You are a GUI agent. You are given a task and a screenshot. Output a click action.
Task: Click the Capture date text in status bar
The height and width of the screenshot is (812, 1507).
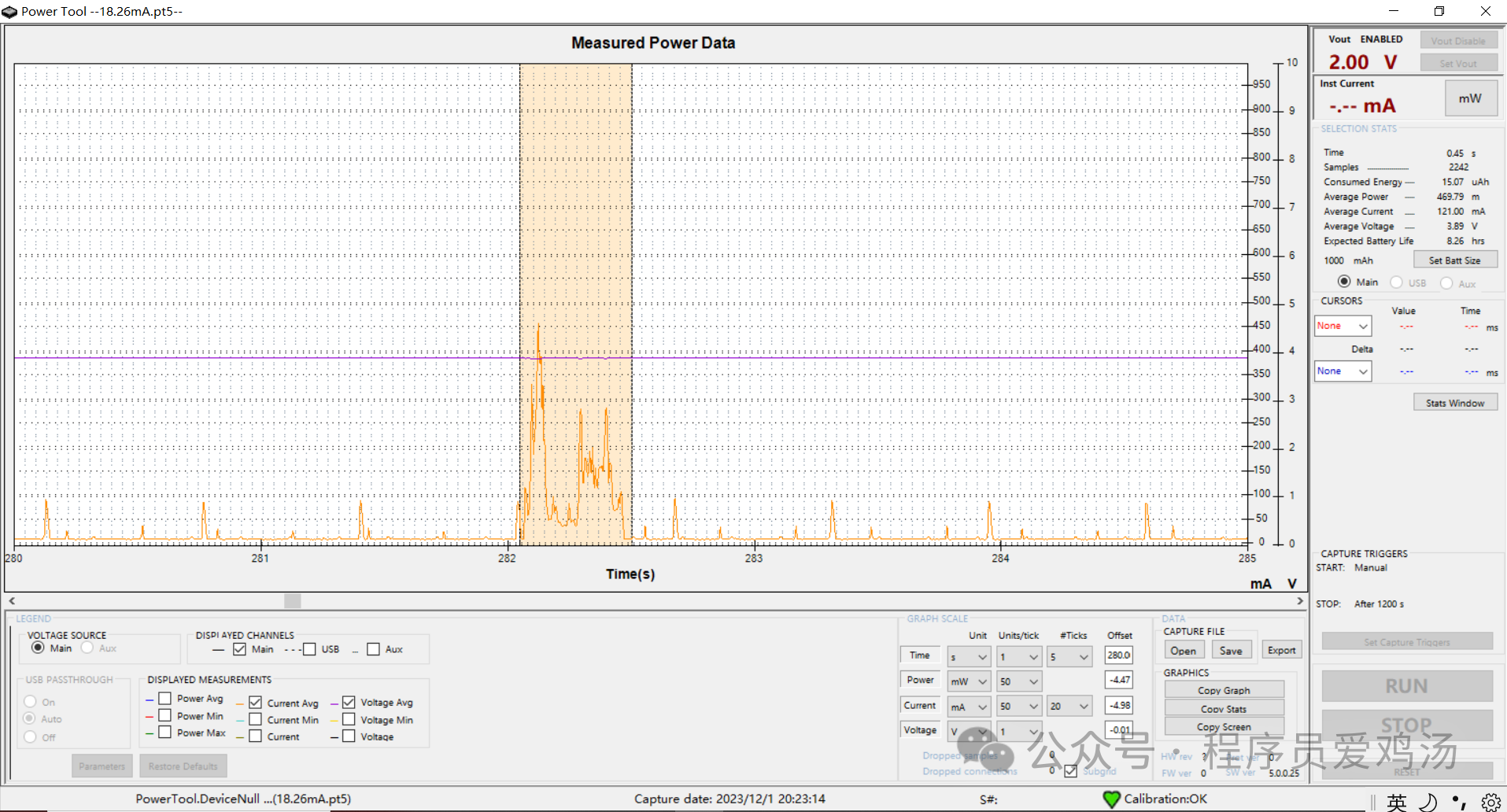pos(729,799)
